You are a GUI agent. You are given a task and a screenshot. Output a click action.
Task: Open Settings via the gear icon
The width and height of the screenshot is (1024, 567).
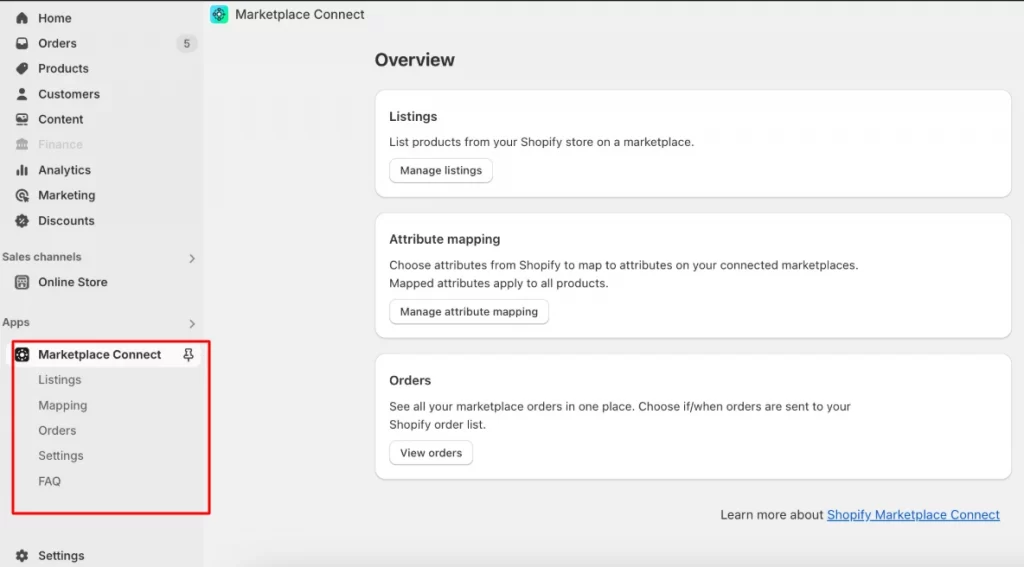pyautogui.click(x=22, y=555)
